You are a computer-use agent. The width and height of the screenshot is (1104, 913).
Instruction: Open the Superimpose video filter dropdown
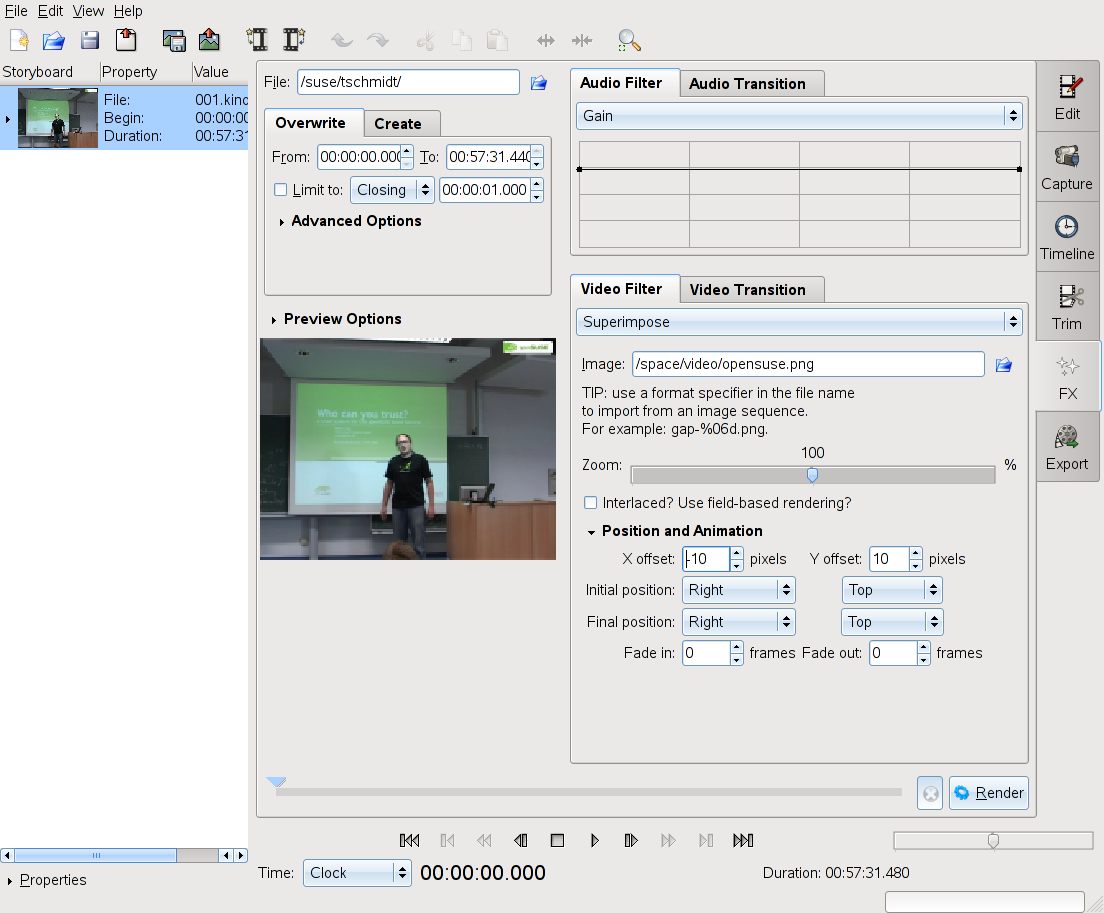point(799,322)
